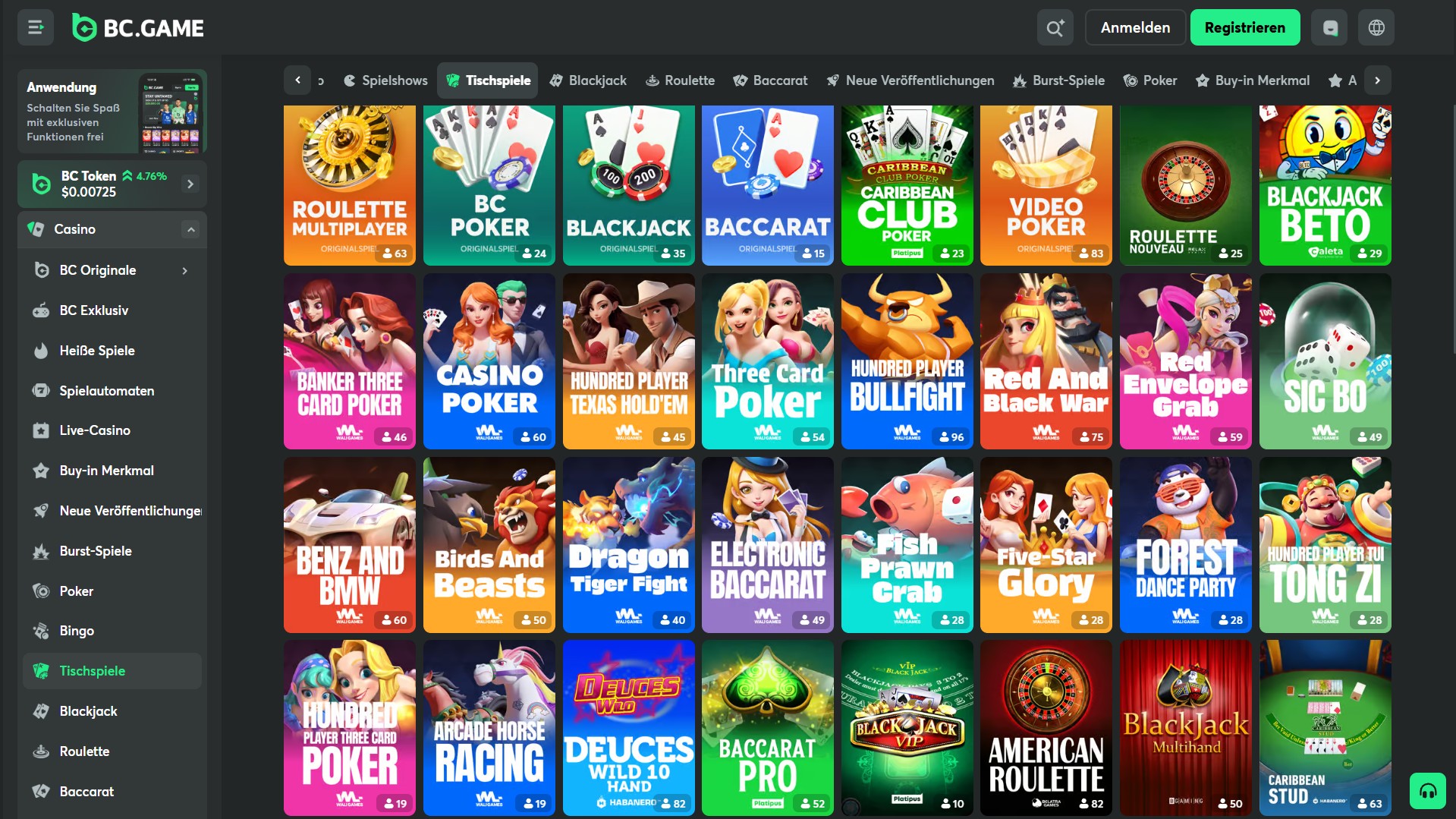The height and width of the screenshot is (819, 1456).
Task: Select Spielautomaten in the sidebar
Action: click(x=106, y=390)
